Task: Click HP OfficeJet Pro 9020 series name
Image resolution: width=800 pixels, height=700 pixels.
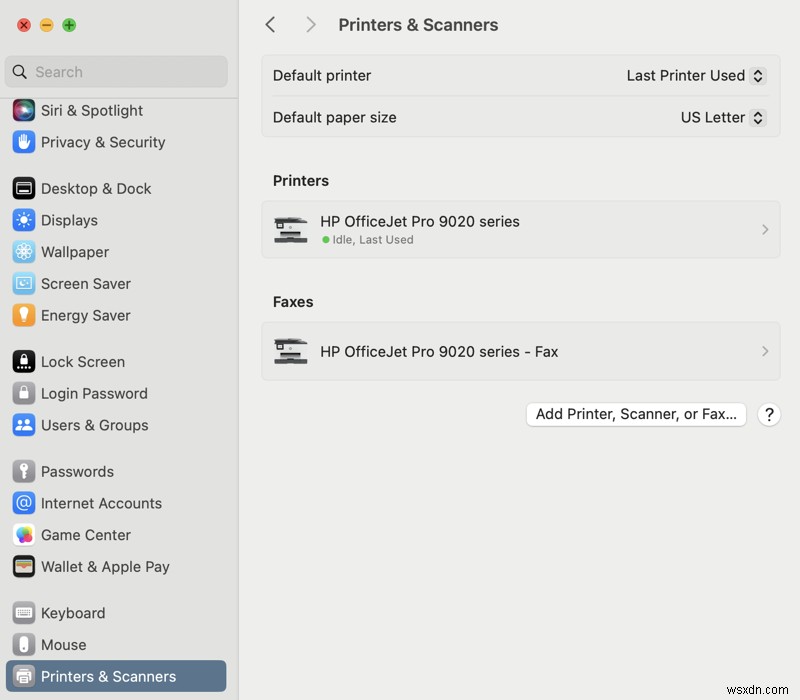Action: click(419, 221)
